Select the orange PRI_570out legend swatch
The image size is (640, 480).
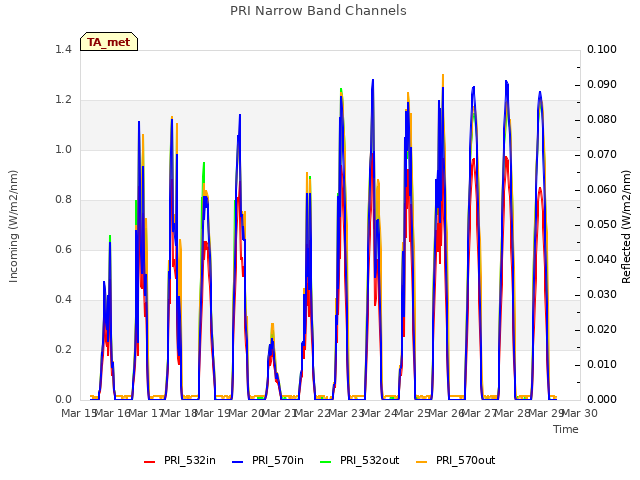(x=421, y=462)
